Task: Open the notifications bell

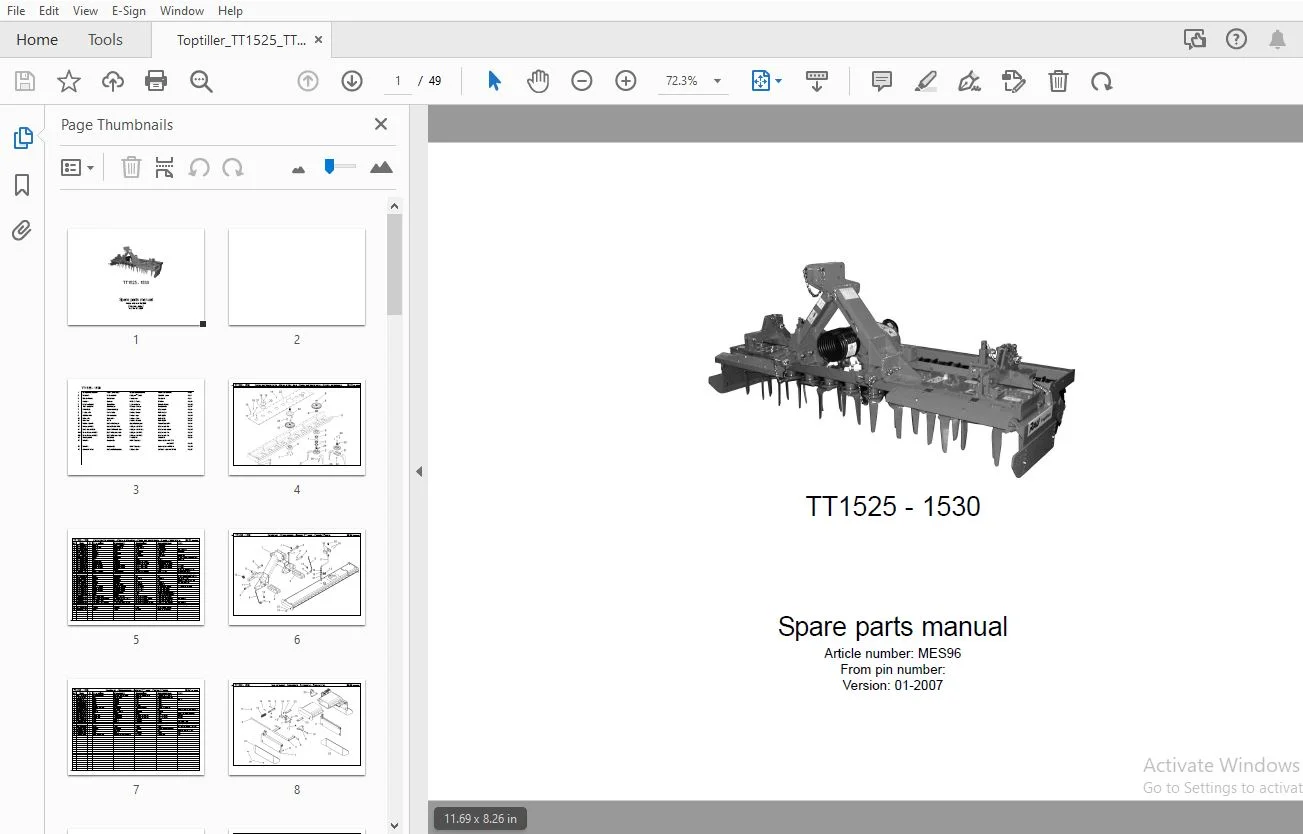Action: (x=1277, y=39)
